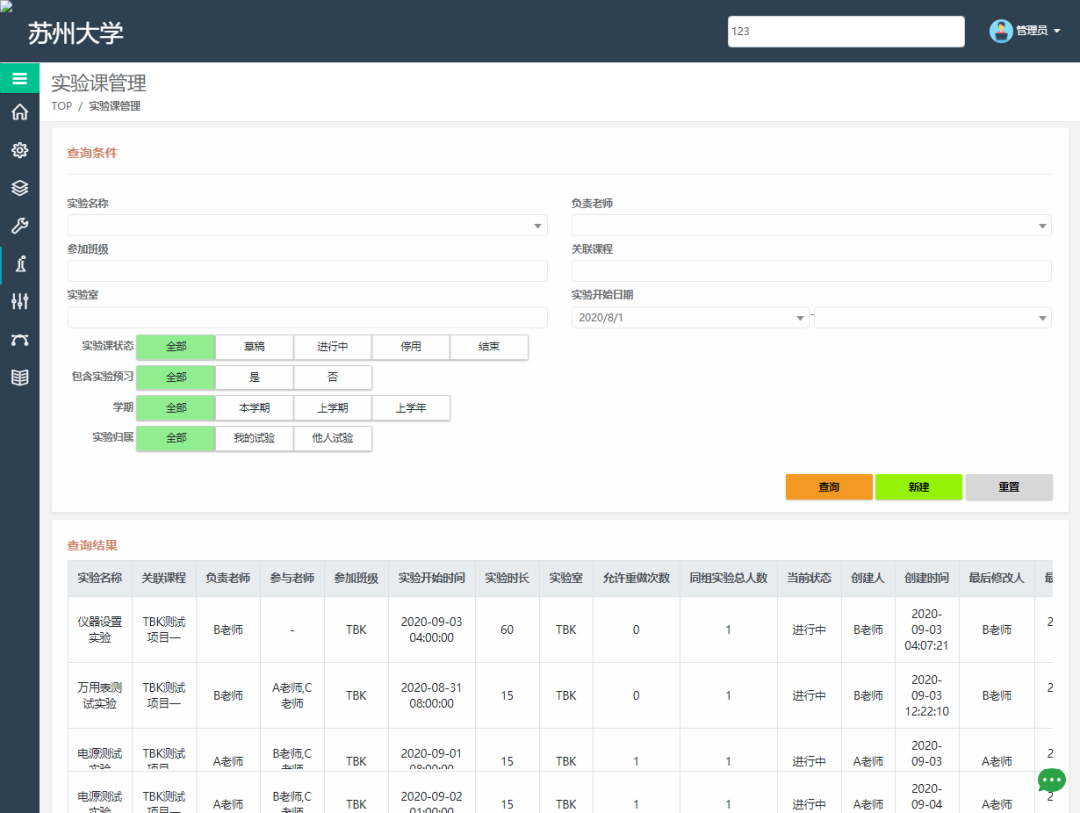Select 是 for 包含实验预习
The image size is (1080, 813).
pyautogui.click(x=254, y=377)
